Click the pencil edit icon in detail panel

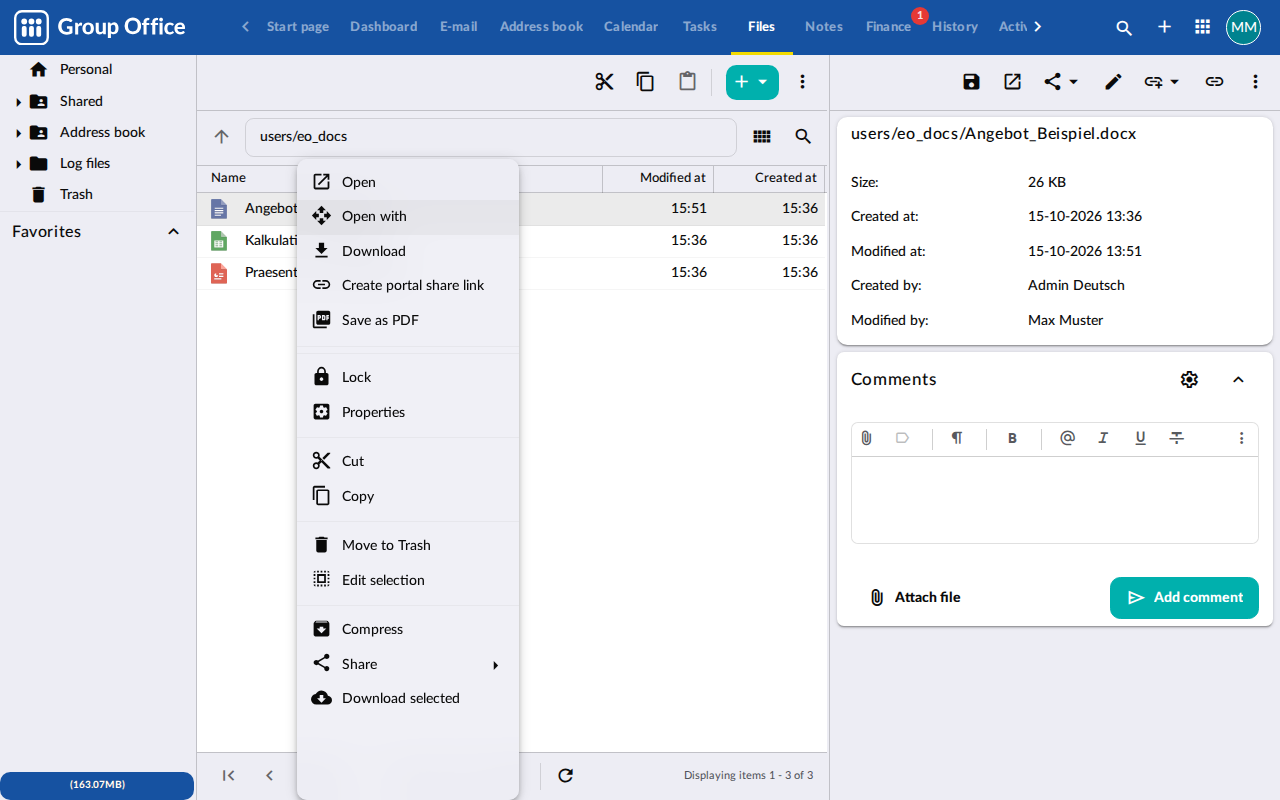click(1113, 82)
